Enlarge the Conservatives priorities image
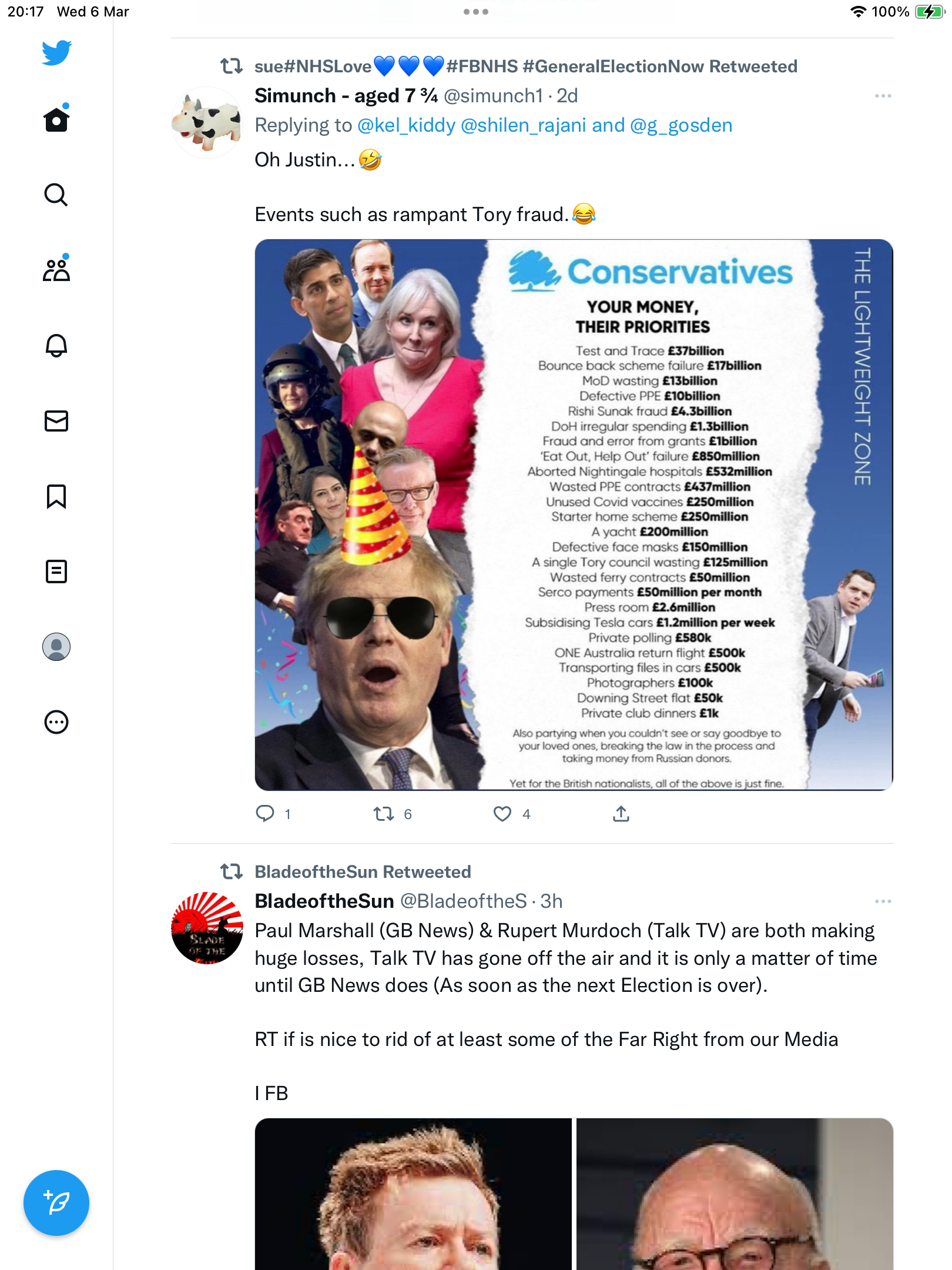This screenshot has height=1270, width=952. 574,515
